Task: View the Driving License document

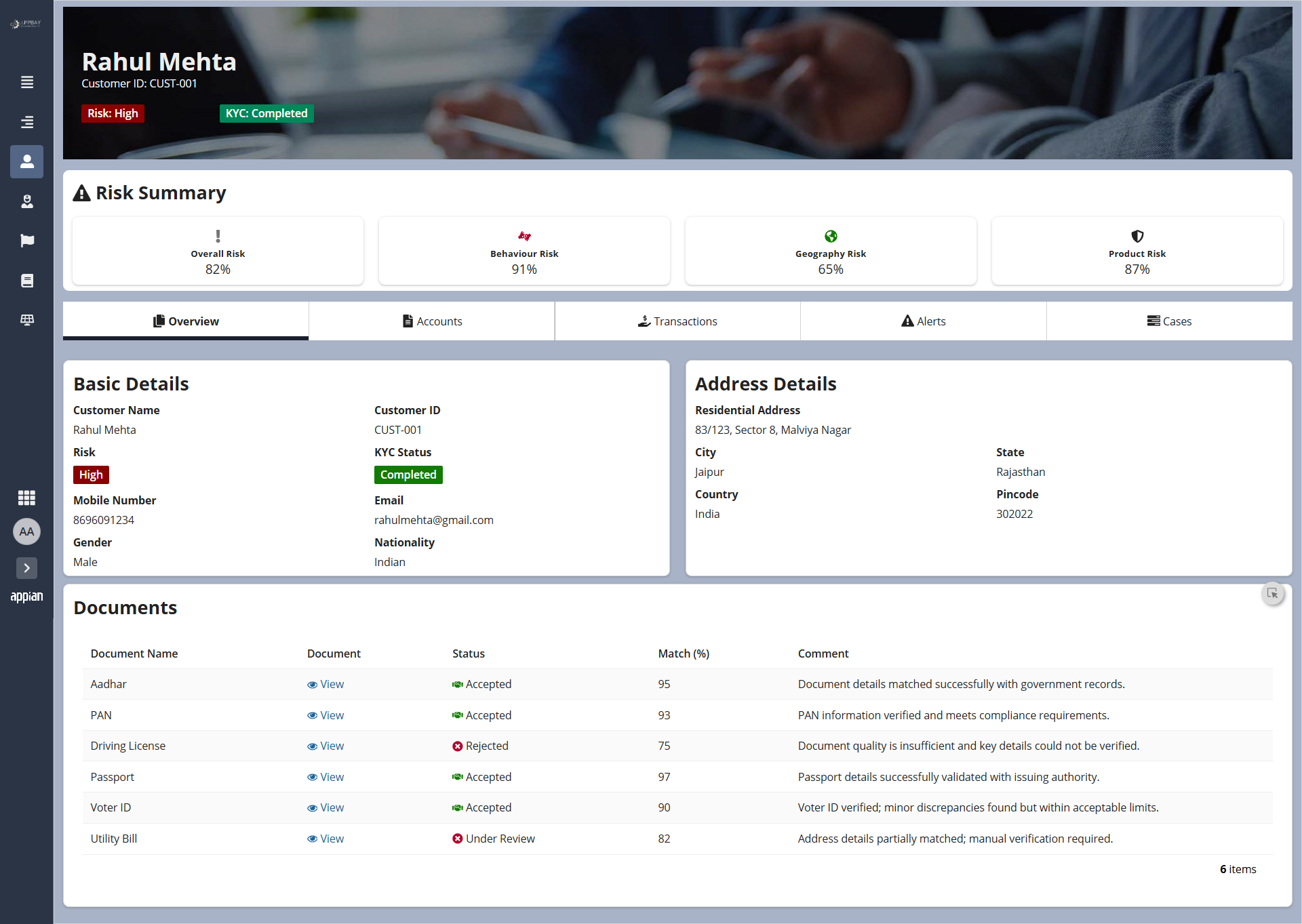Action: pyautogui.click(x=325, y=746)
